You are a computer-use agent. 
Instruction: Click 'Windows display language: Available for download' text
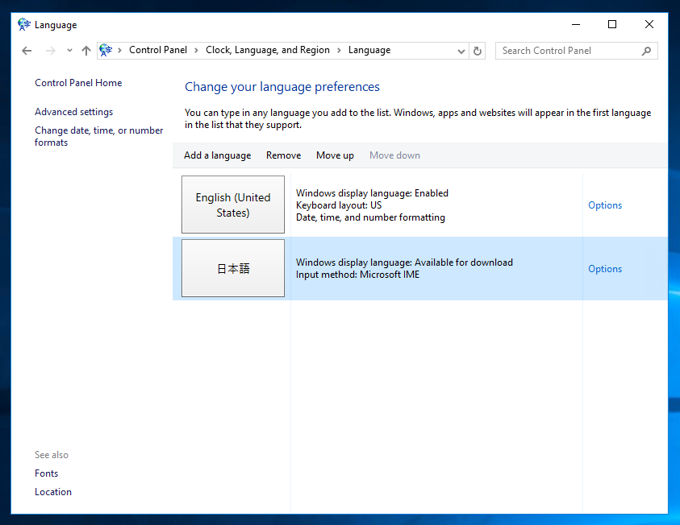click(404, 262)
